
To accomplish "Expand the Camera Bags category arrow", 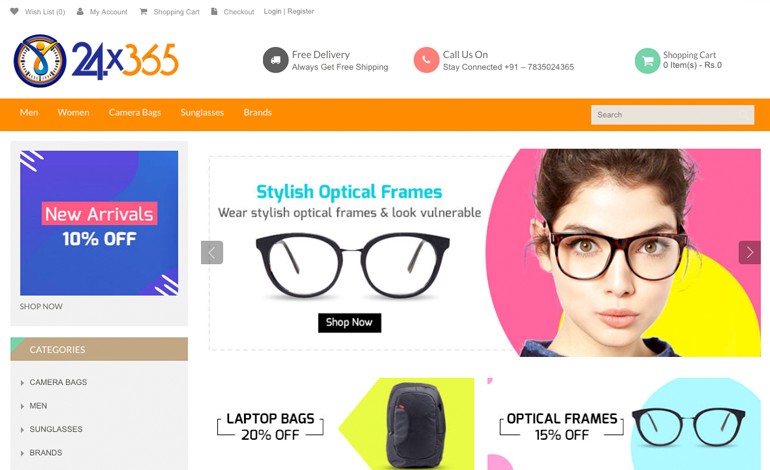I will [x=22, y=383].
